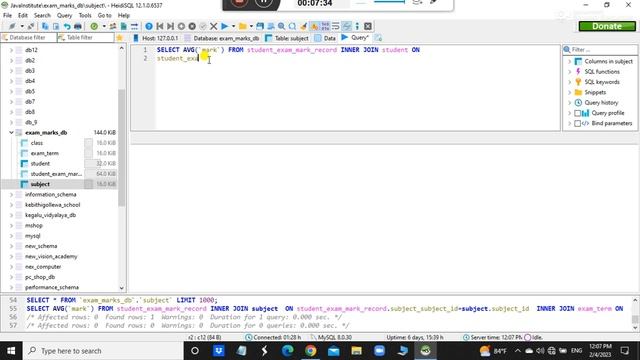Click the Windows Start button
This screenshot has width=640, height=360.
point(11,351)
